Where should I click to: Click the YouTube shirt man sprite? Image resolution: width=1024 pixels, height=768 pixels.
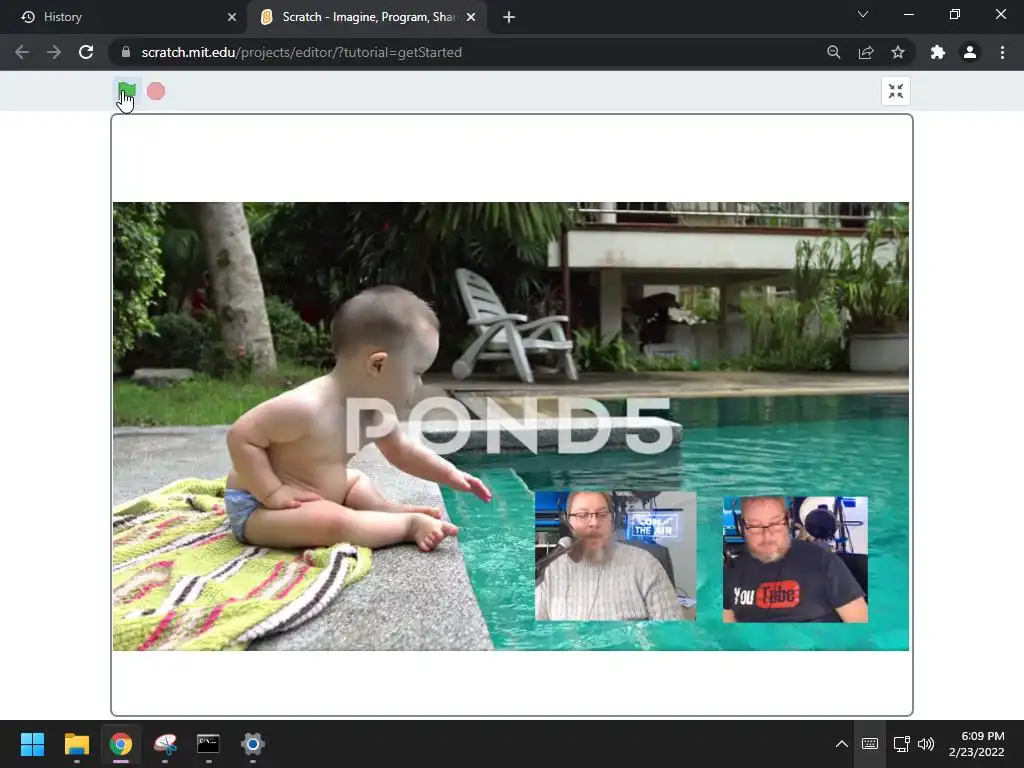pyautogui.click(x=795, y=559)
